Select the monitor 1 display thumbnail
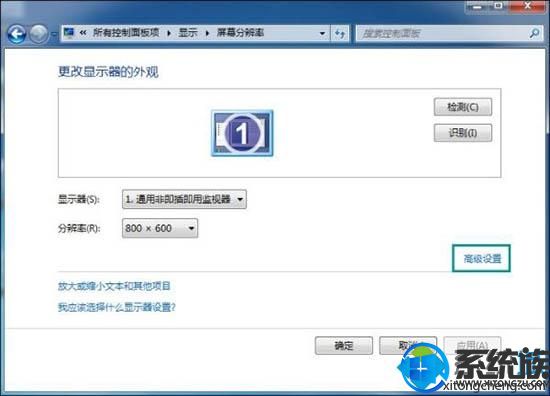 (242, 133)
